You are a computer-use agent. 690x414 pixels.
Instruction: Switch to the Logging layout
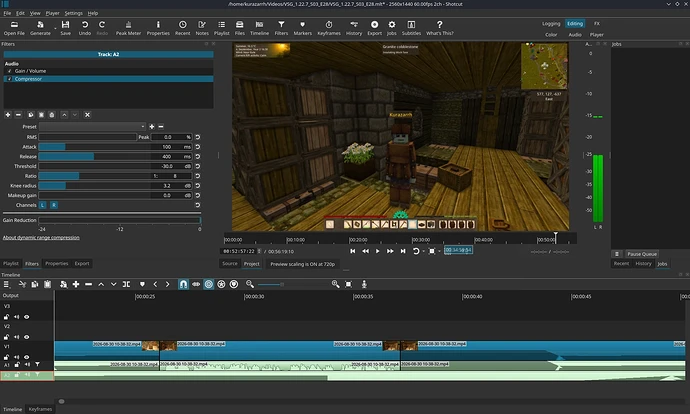[551, 24]
